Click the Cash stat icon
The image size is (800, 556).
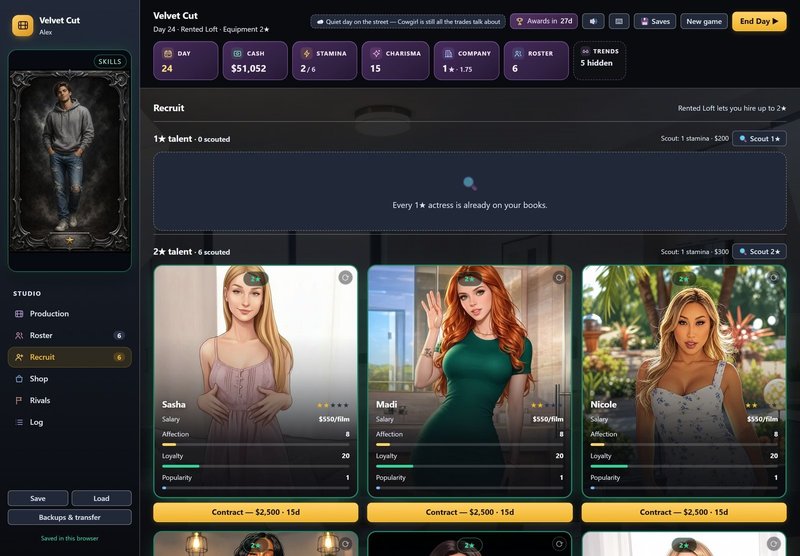coord(237,53)
